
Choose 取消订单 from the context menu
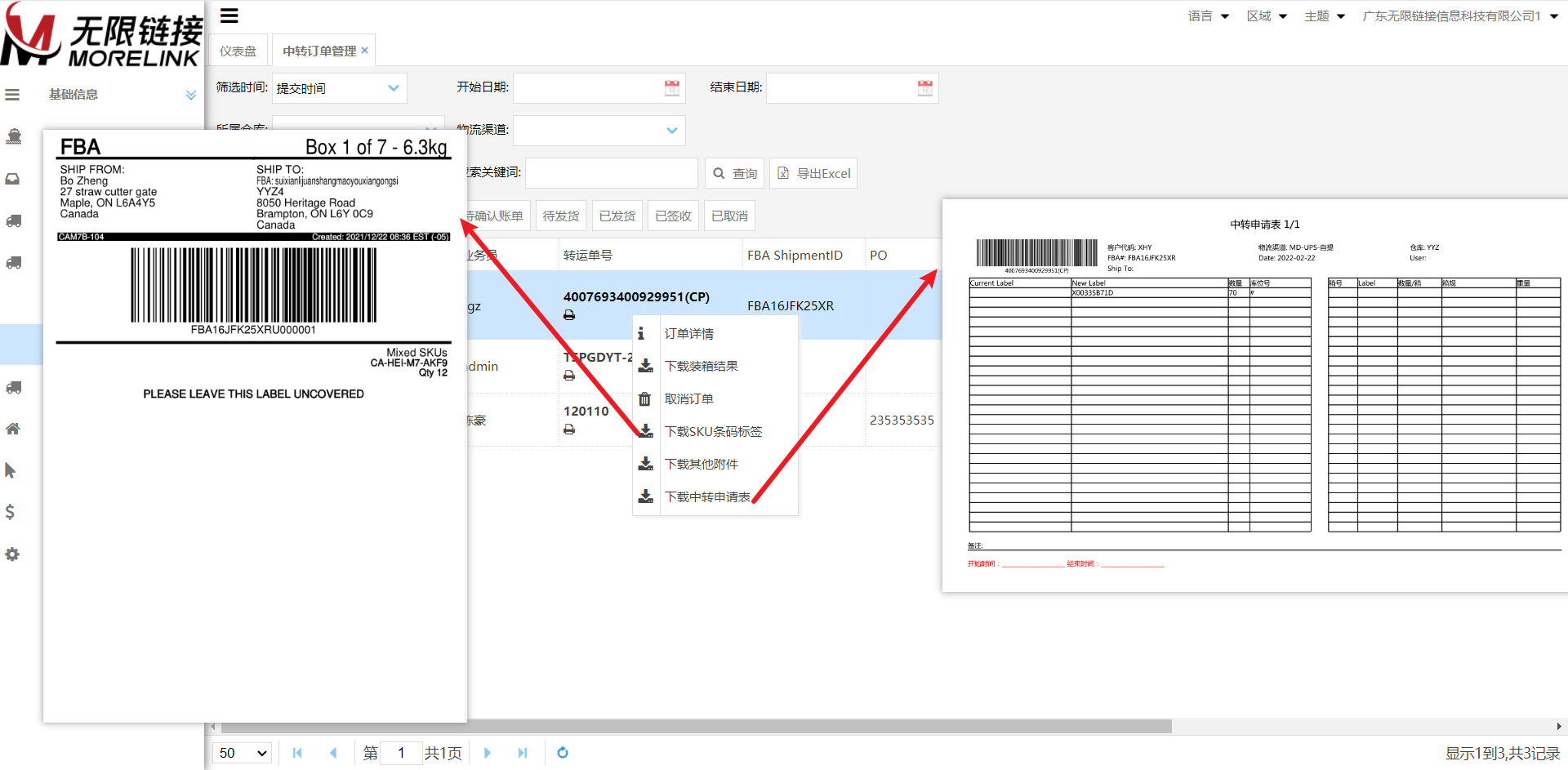[715, 398]
